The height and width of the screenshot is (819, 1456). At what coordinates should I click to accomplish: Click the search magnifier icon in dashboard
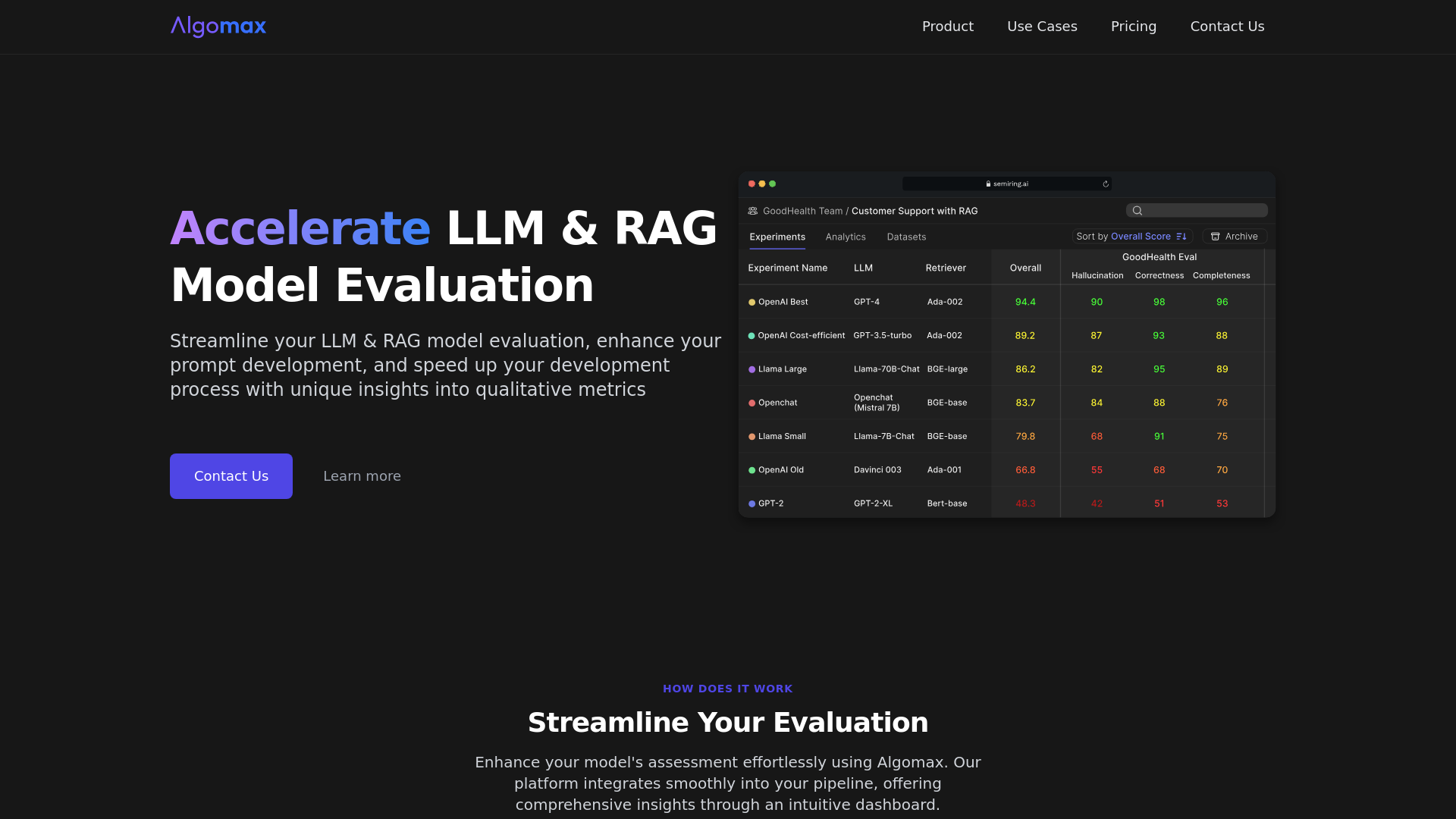point(1137,211)
